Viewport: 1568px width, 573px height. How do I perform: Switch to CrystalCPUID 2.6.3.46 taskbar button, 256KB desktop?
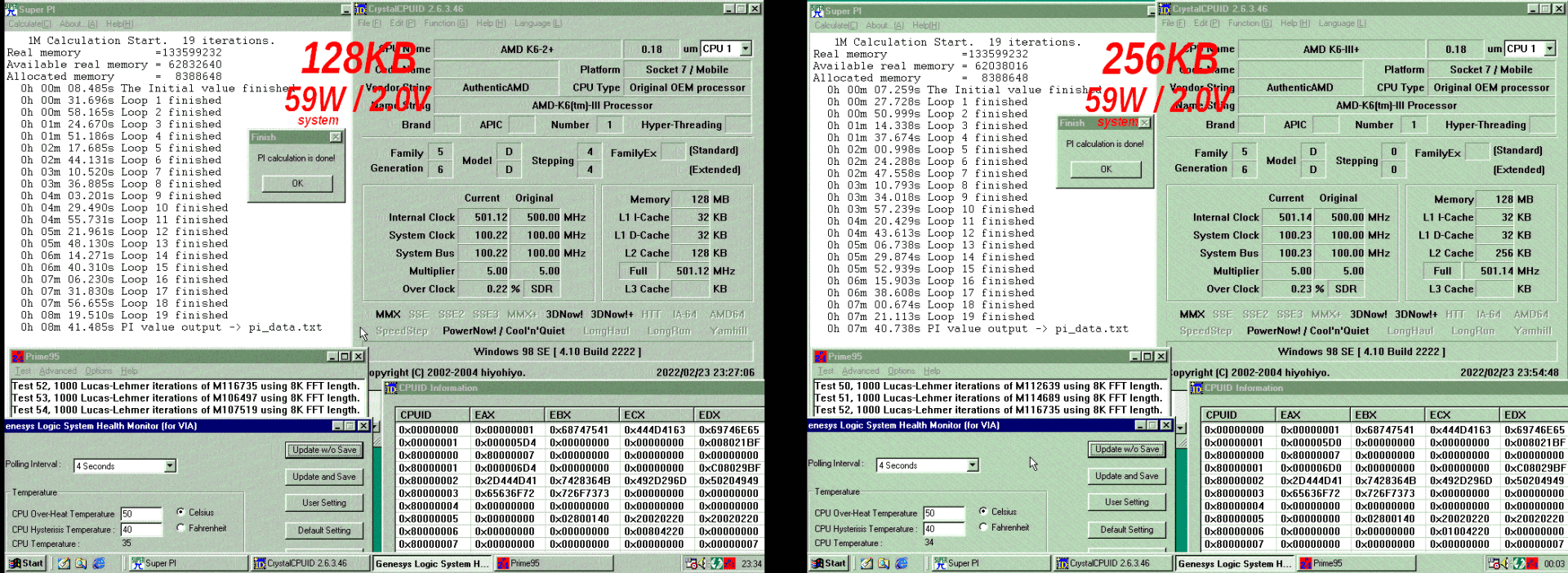[1112, 563]
